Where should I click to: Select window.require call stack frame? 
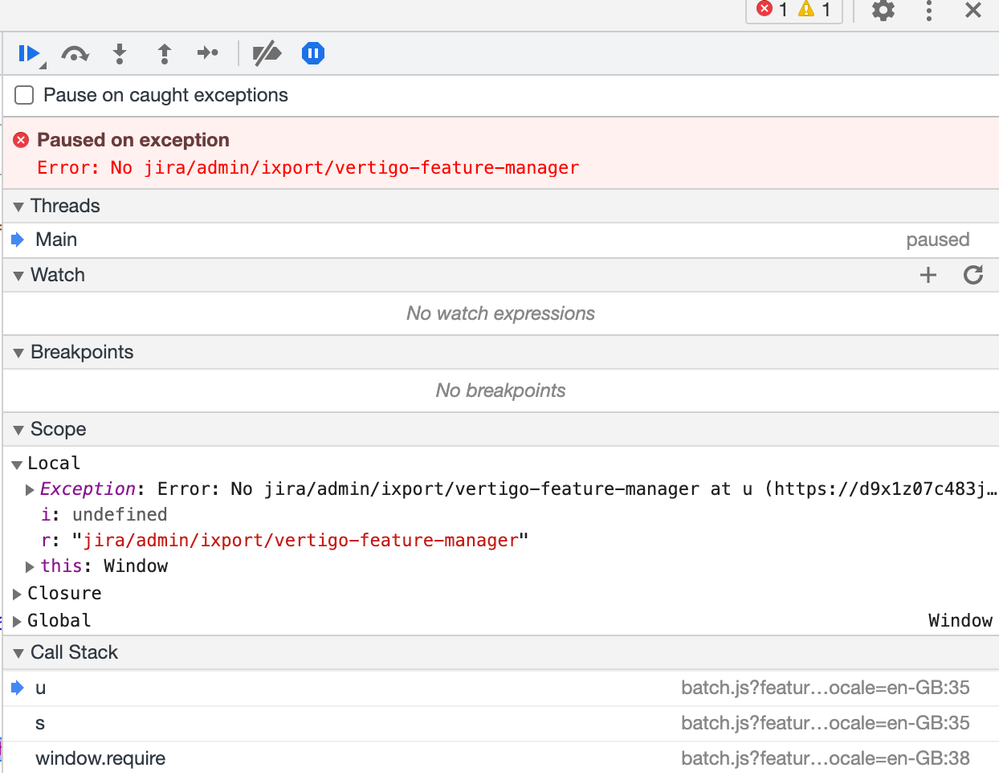coord(501,758)
